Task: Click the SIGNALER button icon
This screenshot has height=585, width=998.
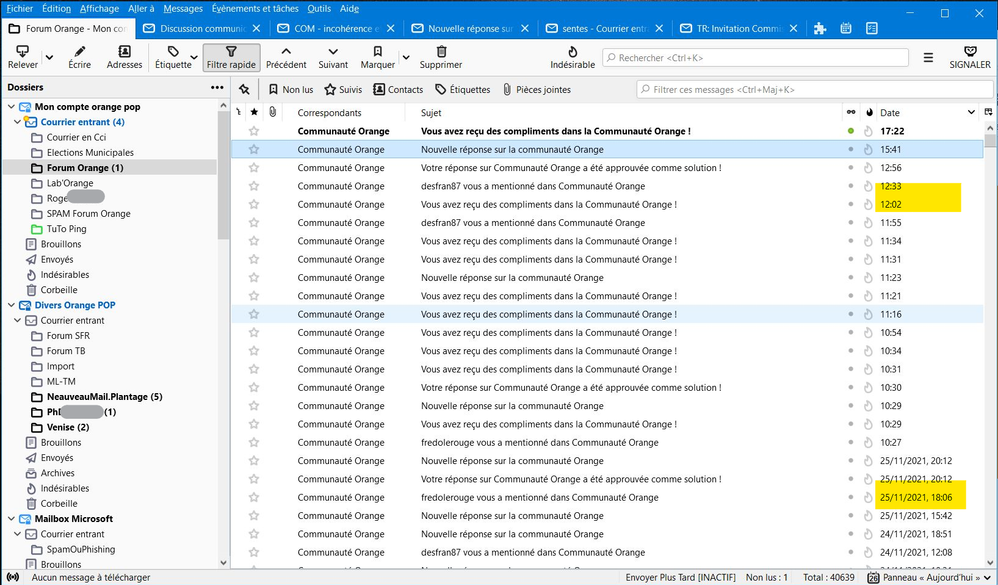Action: click(969, 52)
